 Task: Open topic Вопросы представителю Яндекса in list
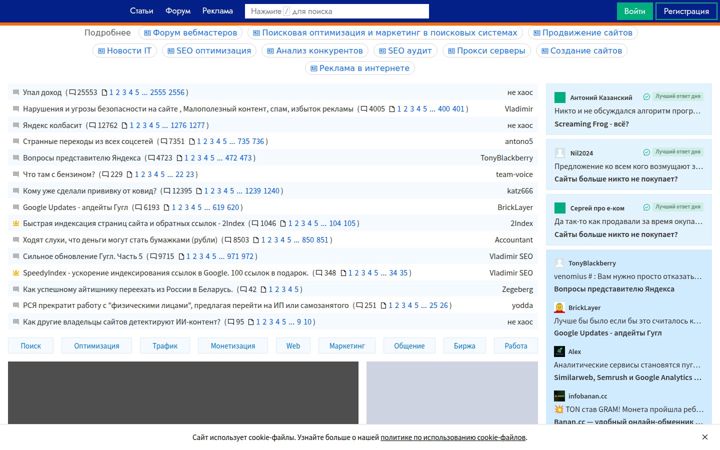[82, 158]
